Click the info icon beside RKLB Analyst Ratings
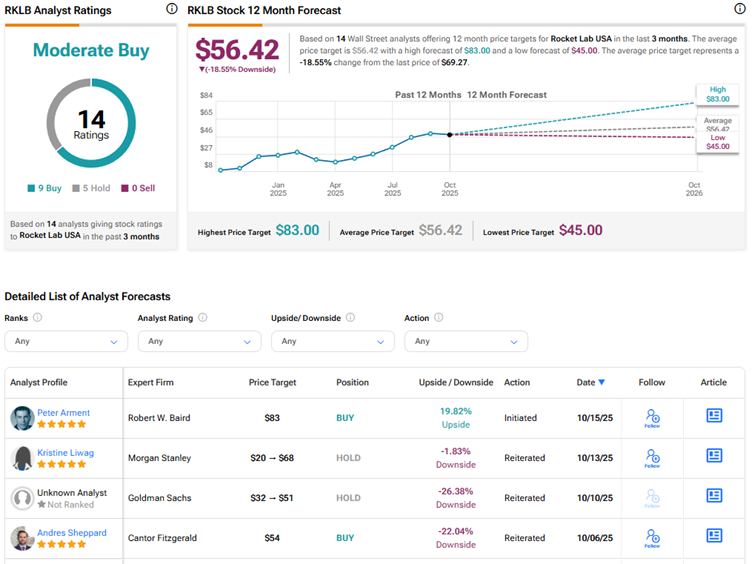 pyautogui.click(x=172, y=9)
